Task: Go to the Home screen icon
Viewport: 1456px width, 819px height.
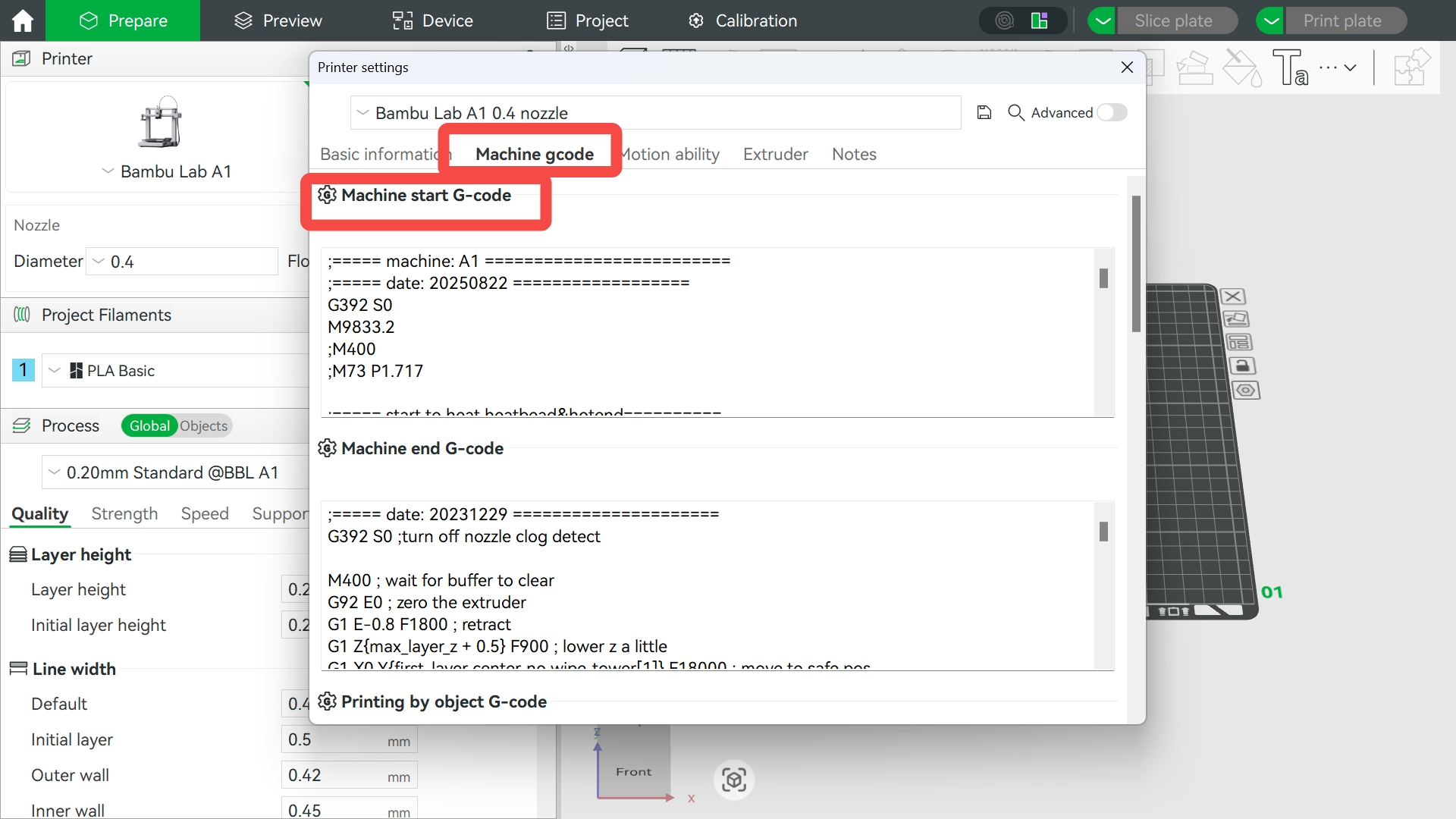Action: coord(23,20)
